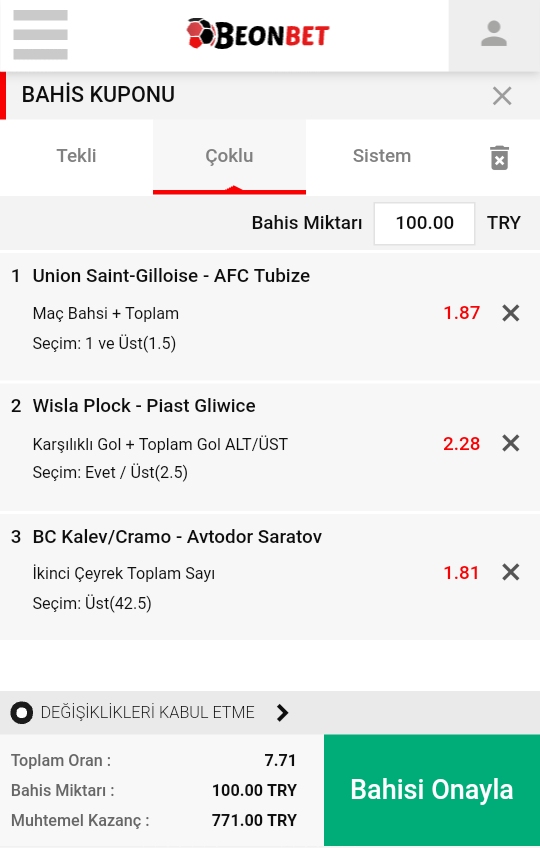This screenshot has width=540, height=848.
Task: Click the Beonbet logo
Action: pos(258,34)
